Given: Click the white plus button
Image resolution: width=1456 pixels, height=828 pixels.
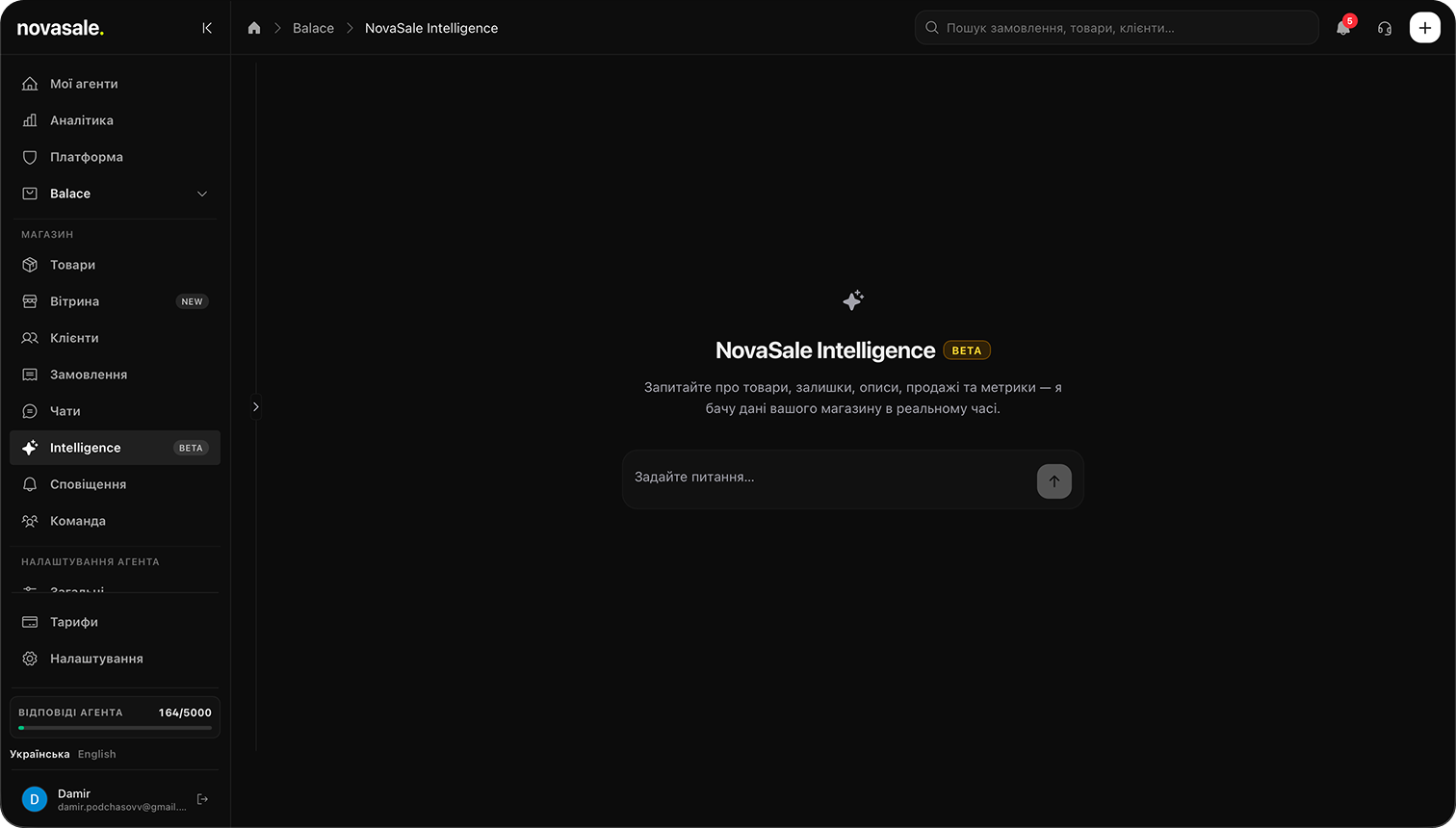Looking at the screenshot, I should pyautogui.click(x=1425, y=28).
